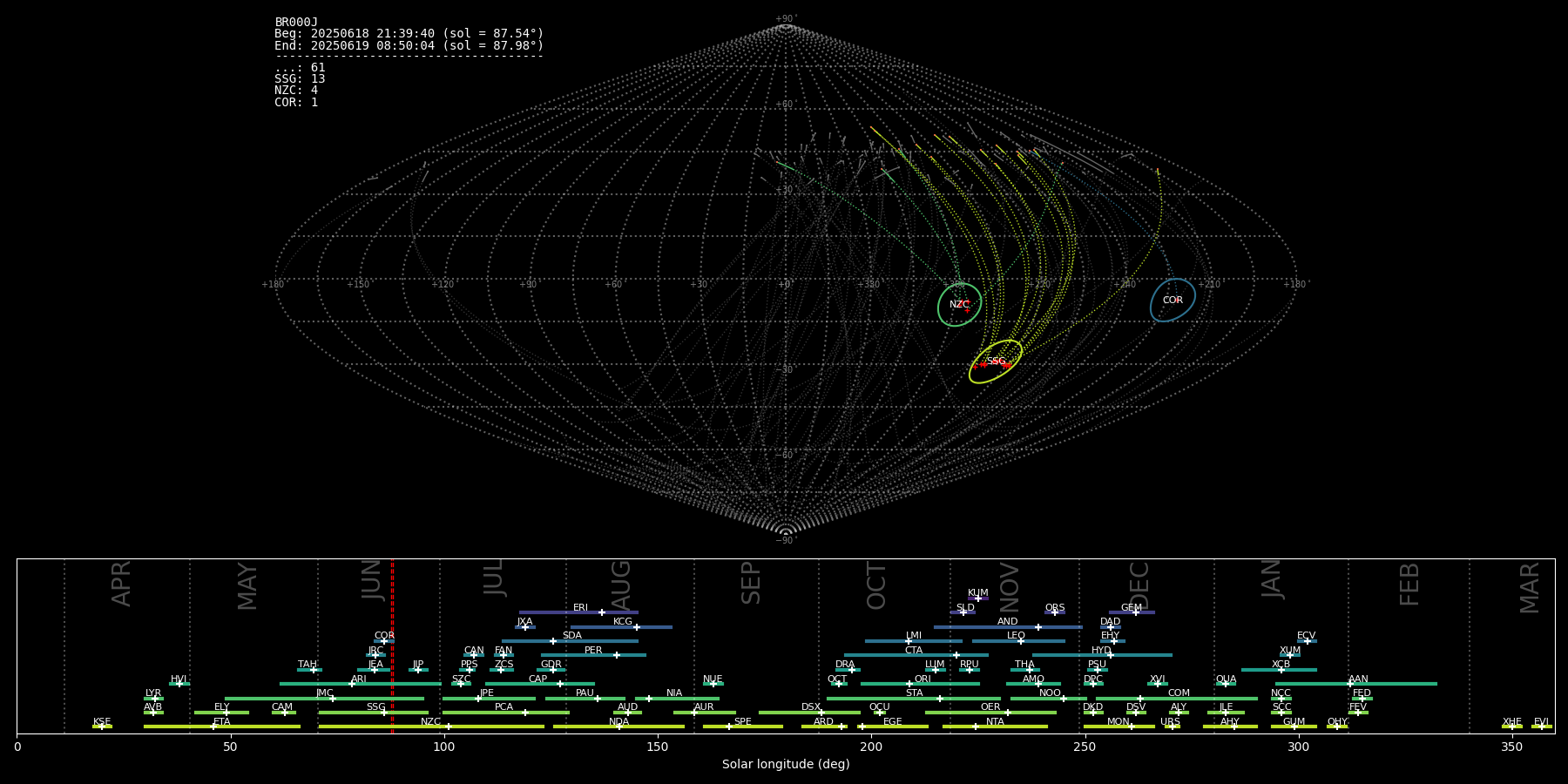Screen dimensions: 1568x784
Task: Click the NZC radiant ellipse on sky map
Action: [959, 305]
